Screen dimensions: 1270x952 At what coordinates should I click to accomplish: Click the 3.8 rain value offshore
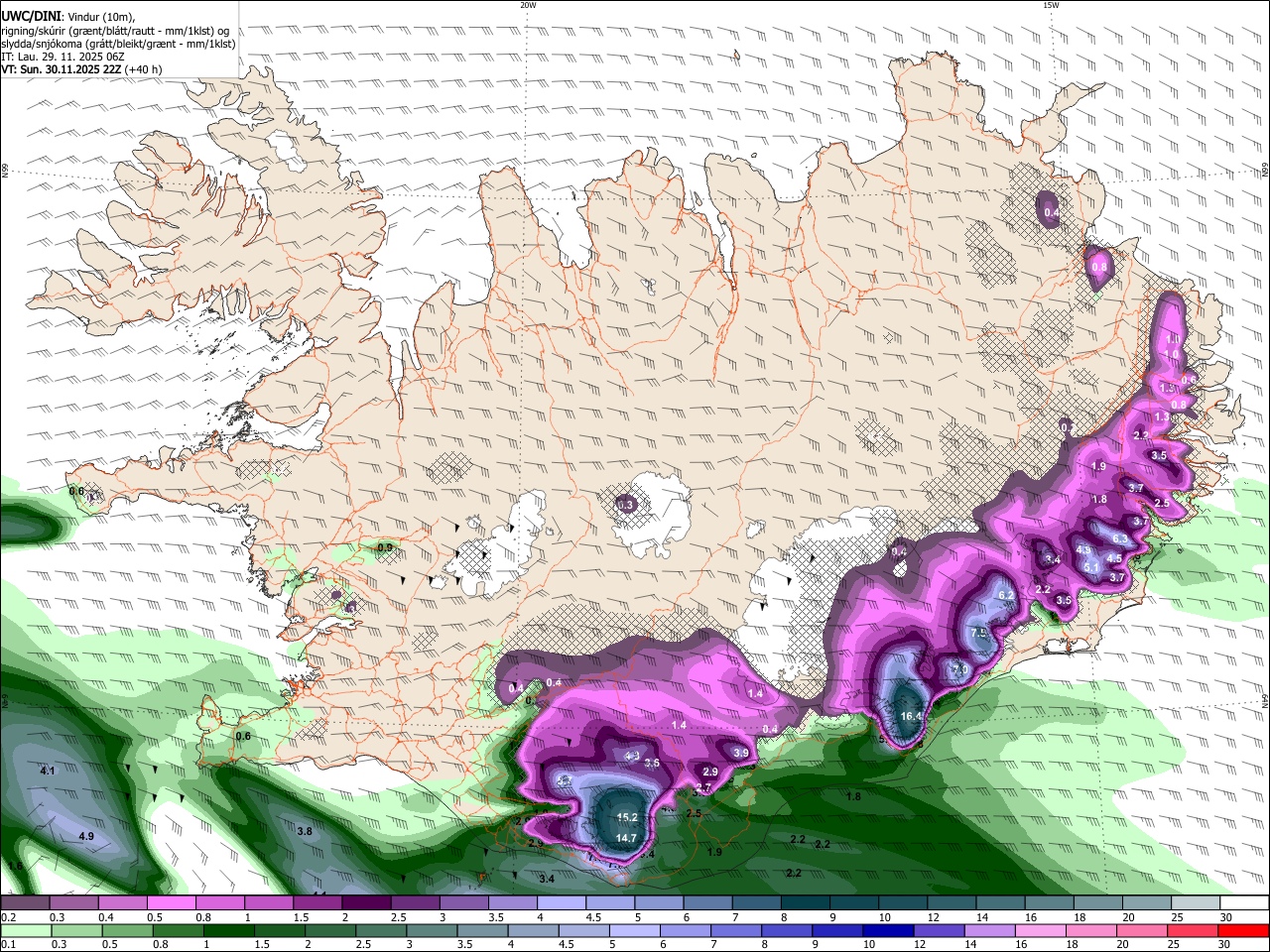coord(305,831)
